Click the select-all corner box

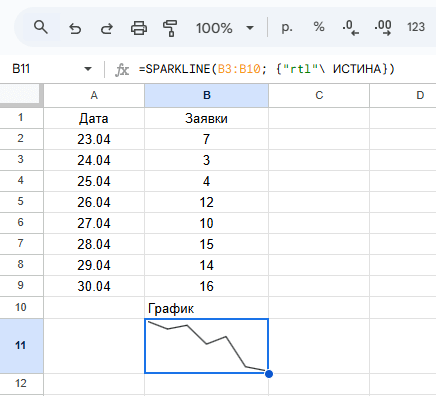pos(21,95)
